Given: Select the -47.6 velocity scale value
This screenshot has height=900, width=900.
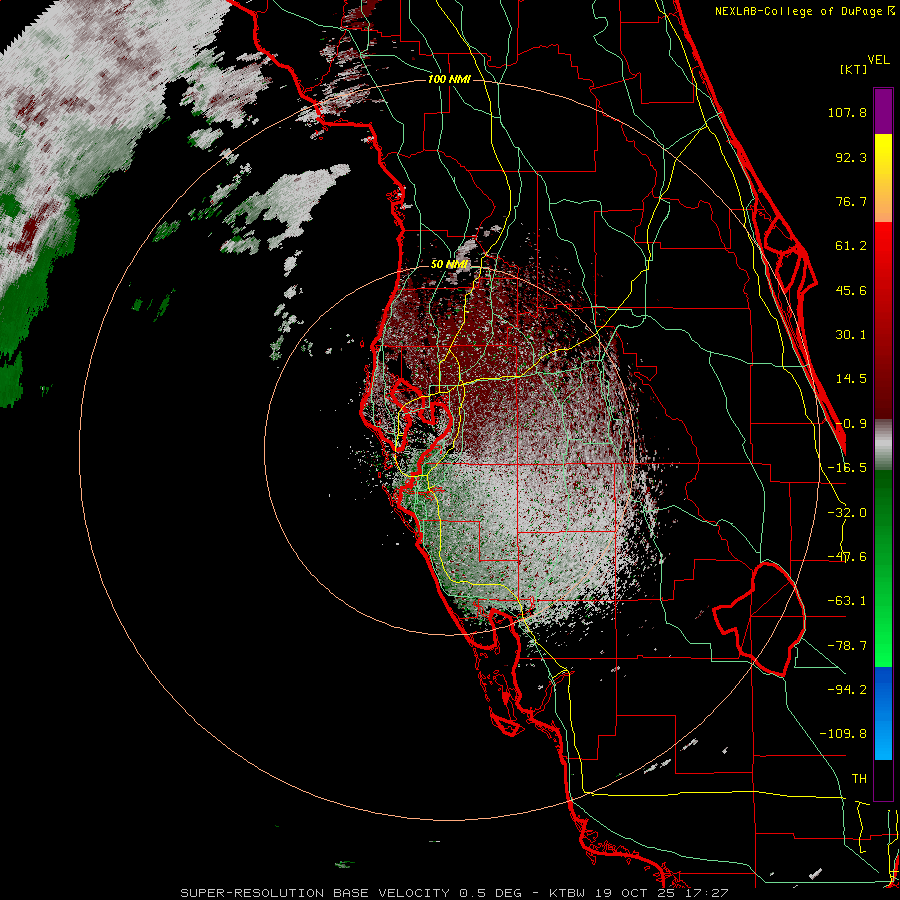Looking at the screenshot, I should 847,557.
